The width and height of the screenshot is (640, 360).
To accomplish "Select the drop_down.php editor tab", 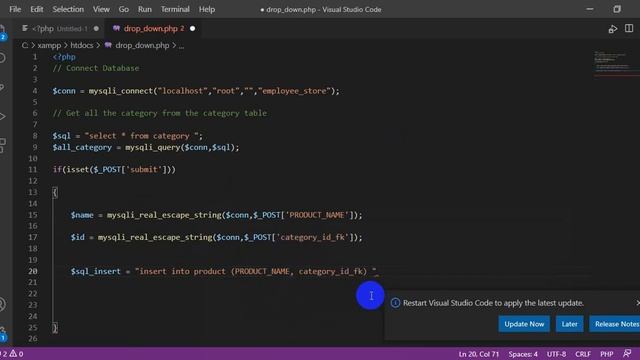I will coord(154,29).
